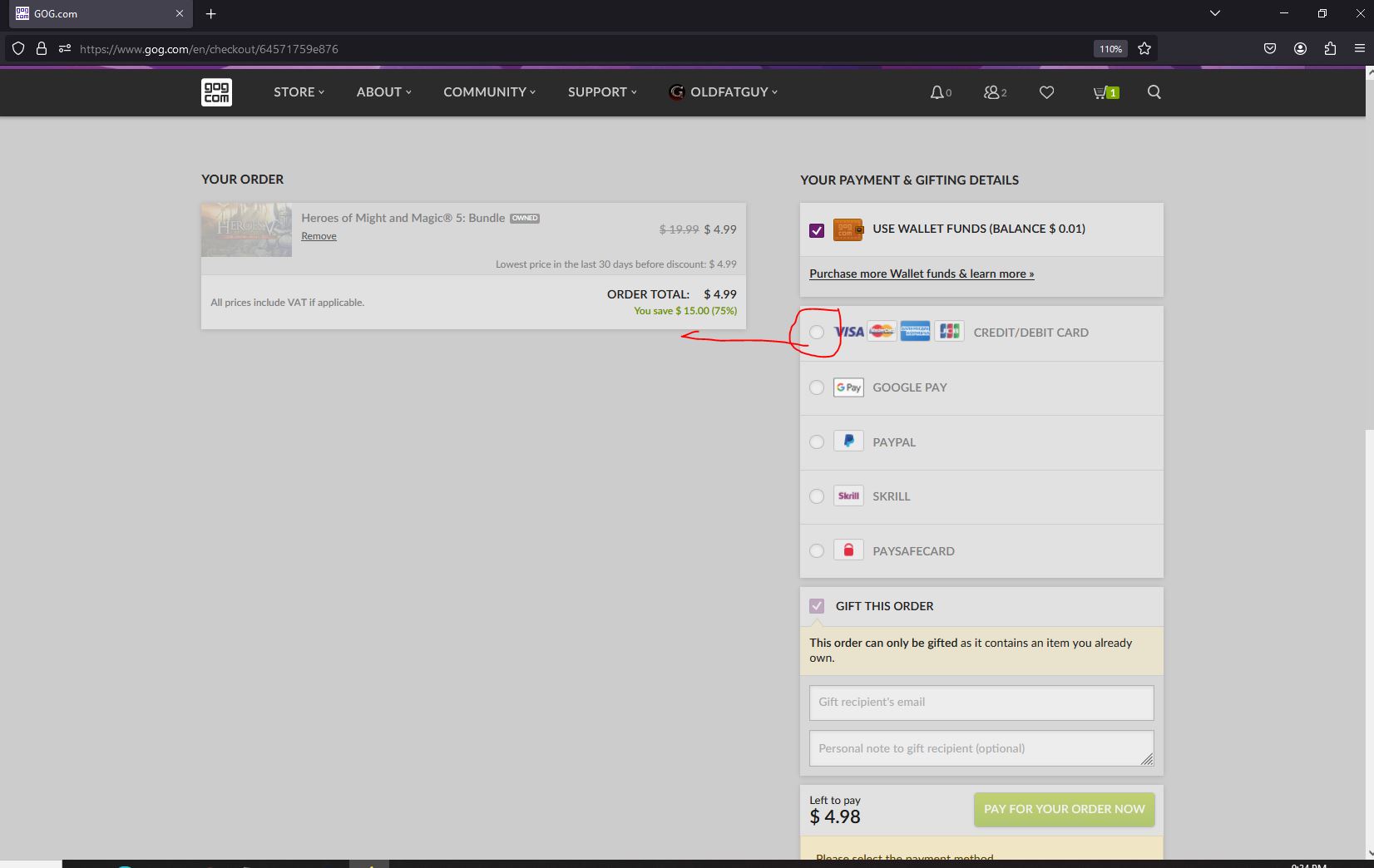Select Paysafecard radio button
Viewport: 1374px width, 868px height.
tap(817, 551)
